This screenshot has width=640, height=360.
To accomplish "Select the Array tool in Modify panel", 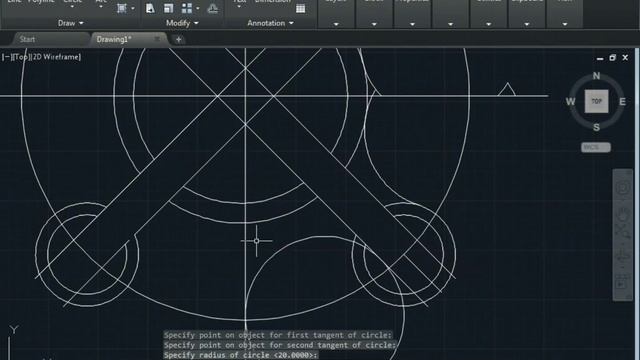I will [187, 8].
